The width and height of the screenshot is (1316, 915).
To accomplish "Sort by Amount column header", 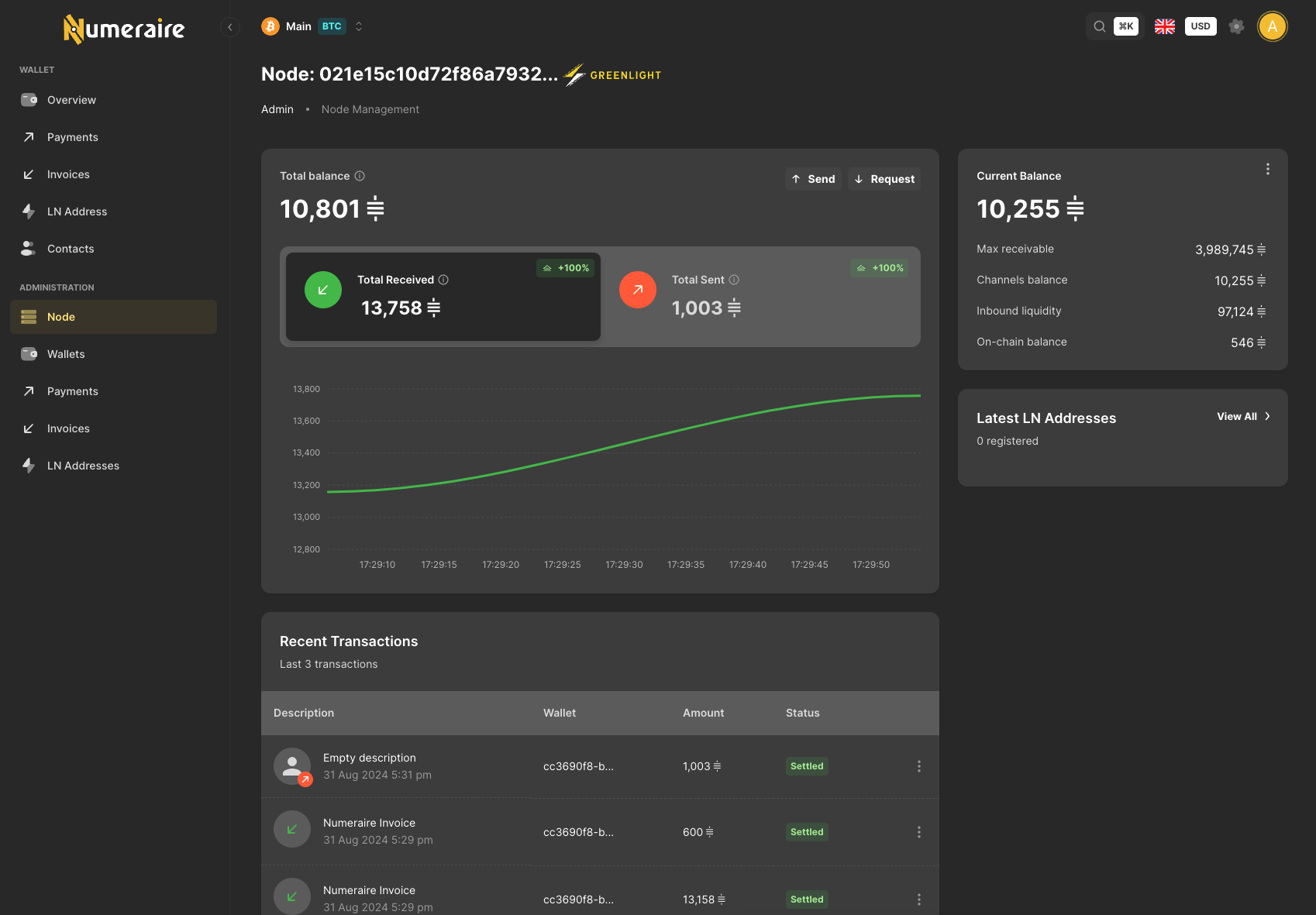I will (x=703, y=713).
